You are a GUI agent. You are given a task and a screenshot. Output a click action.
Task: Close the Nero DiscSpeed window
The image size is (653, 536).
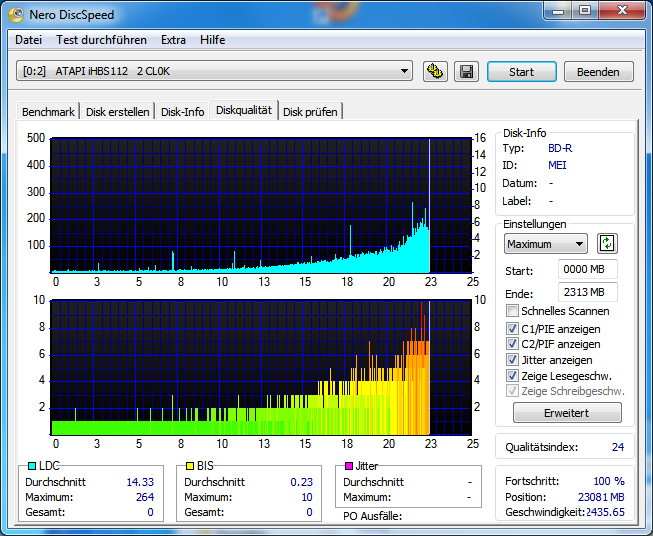(x=622, y=11)
